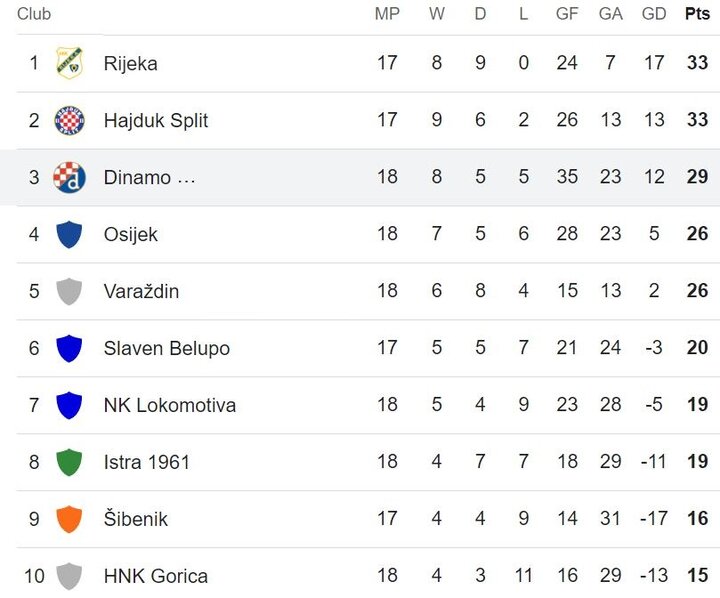Click Rijeka's 33 points value

pyautogui.click(x=697, y=63)
